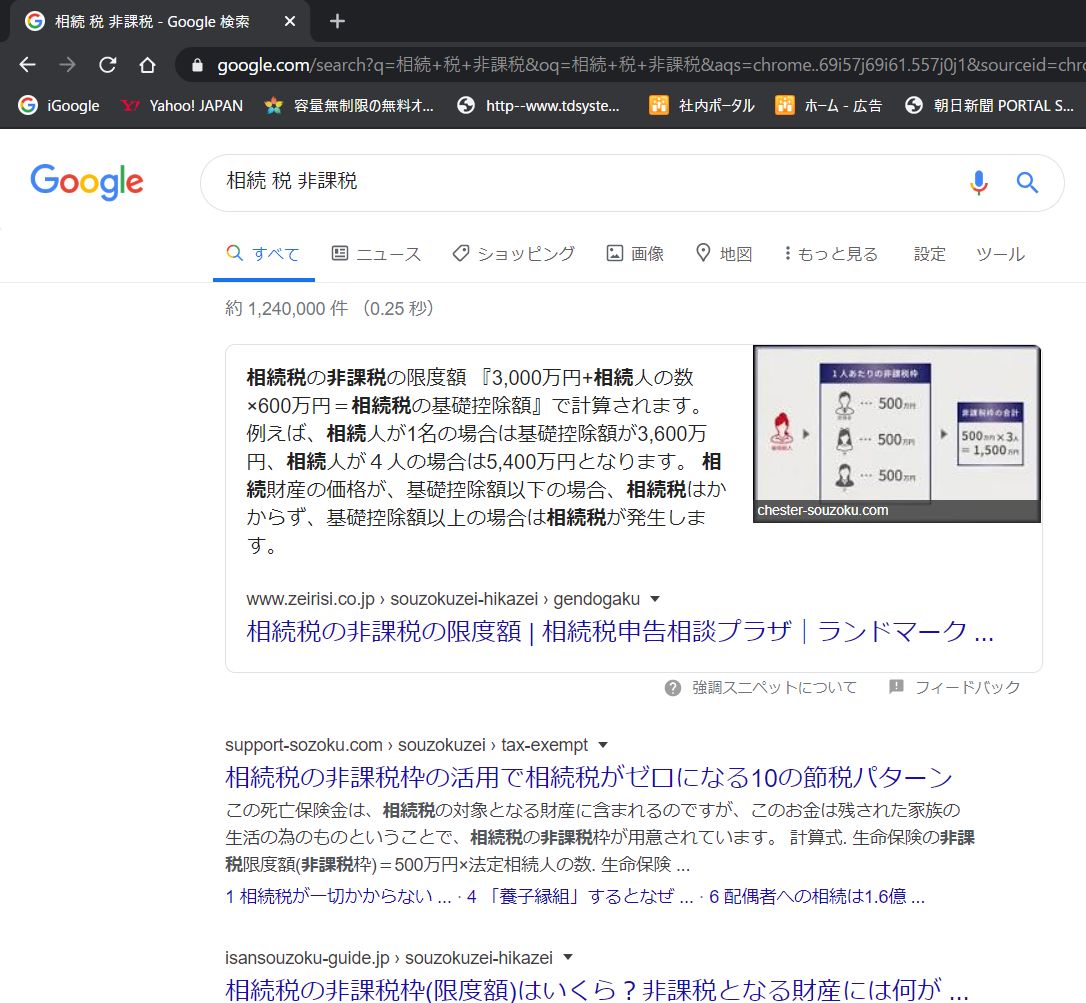The height and width of the screenshot is (1003, 1086).
Task: Open the 設定 search settings menu
Action: tap(929, 254)
